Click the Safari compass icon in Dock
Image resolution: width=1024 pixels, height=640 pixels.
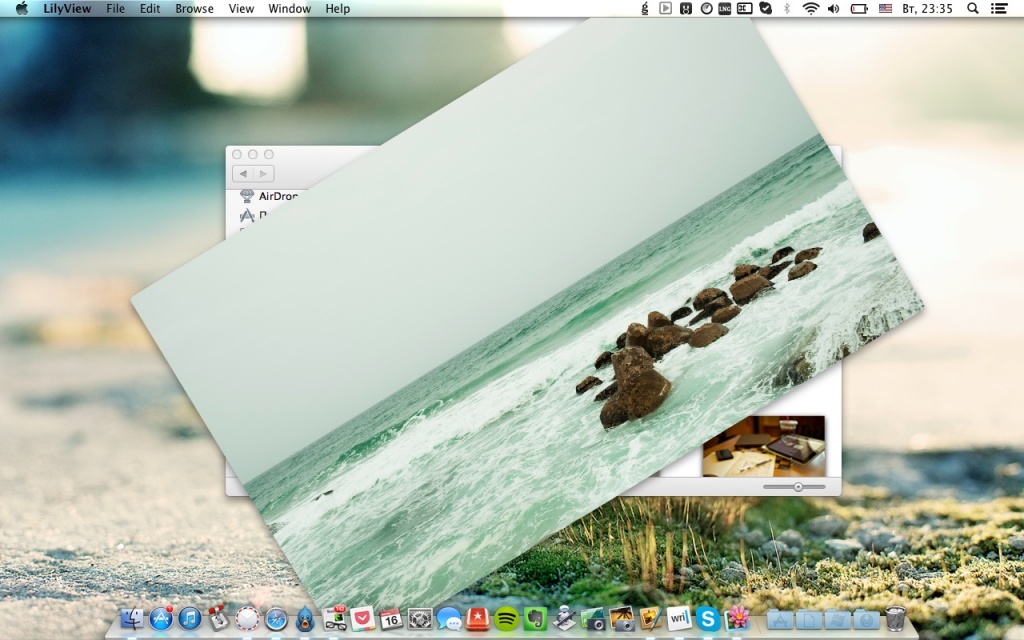pyautogui.click(x=276, y=619)
